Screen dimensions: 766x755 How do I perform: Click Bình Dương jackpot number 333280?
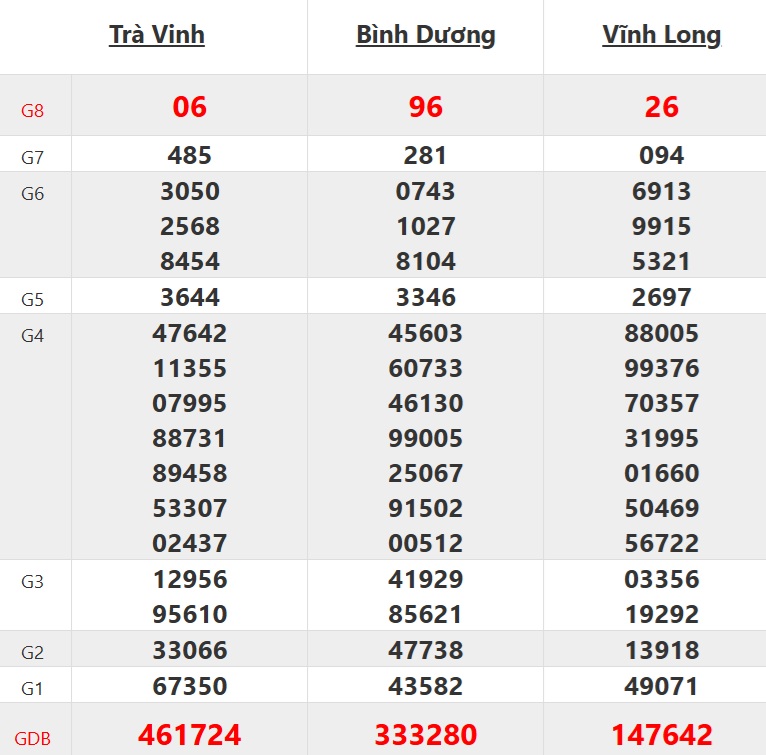[x=425, y=736]
